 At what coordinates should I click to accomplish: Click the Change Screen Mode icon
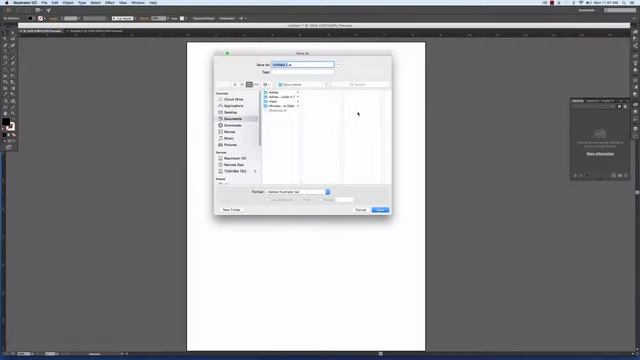[x=9, y=147]
